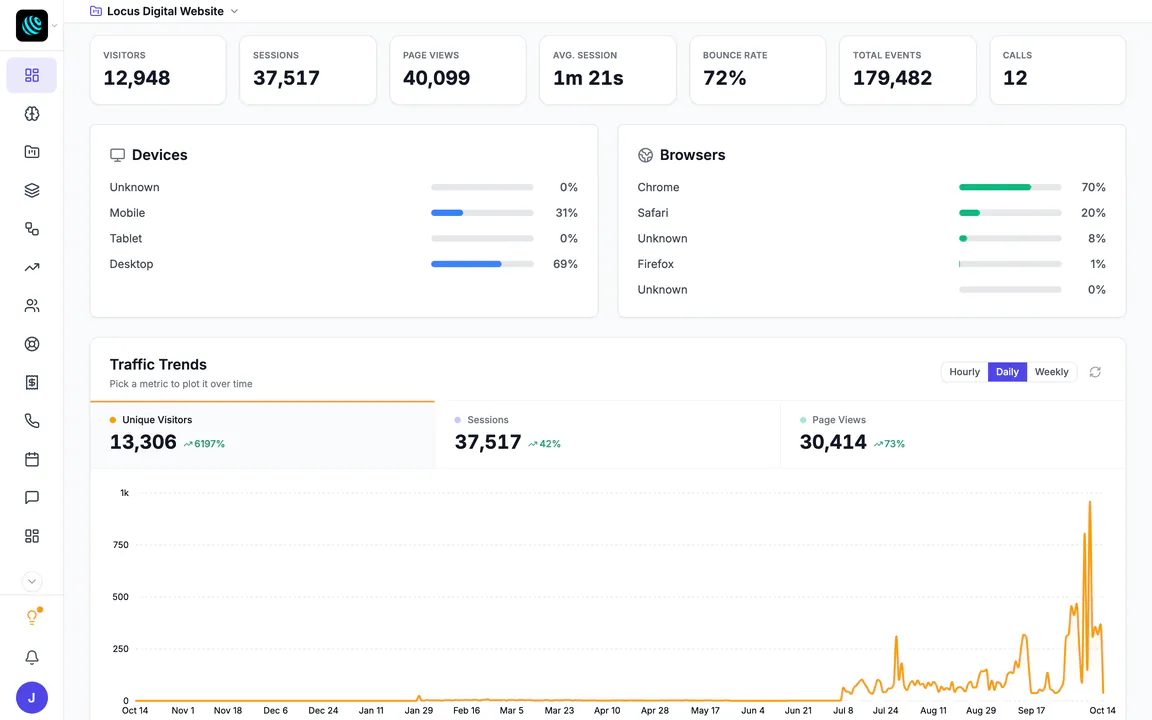Open the phone calls icon in sidebar
The height and width of the screenshot is (720, 1152).
pos(32,420)
